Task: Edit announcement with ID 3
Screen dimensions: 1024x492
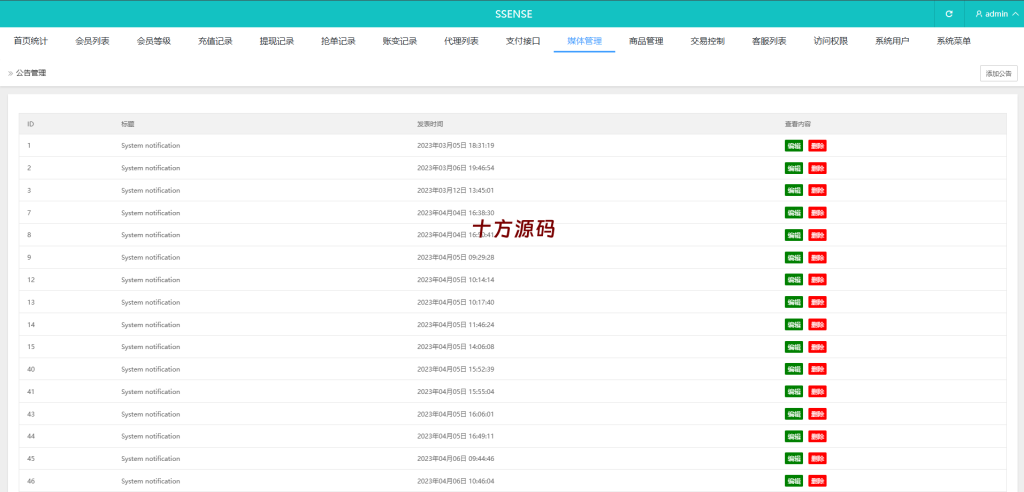Action: [793, 190]
